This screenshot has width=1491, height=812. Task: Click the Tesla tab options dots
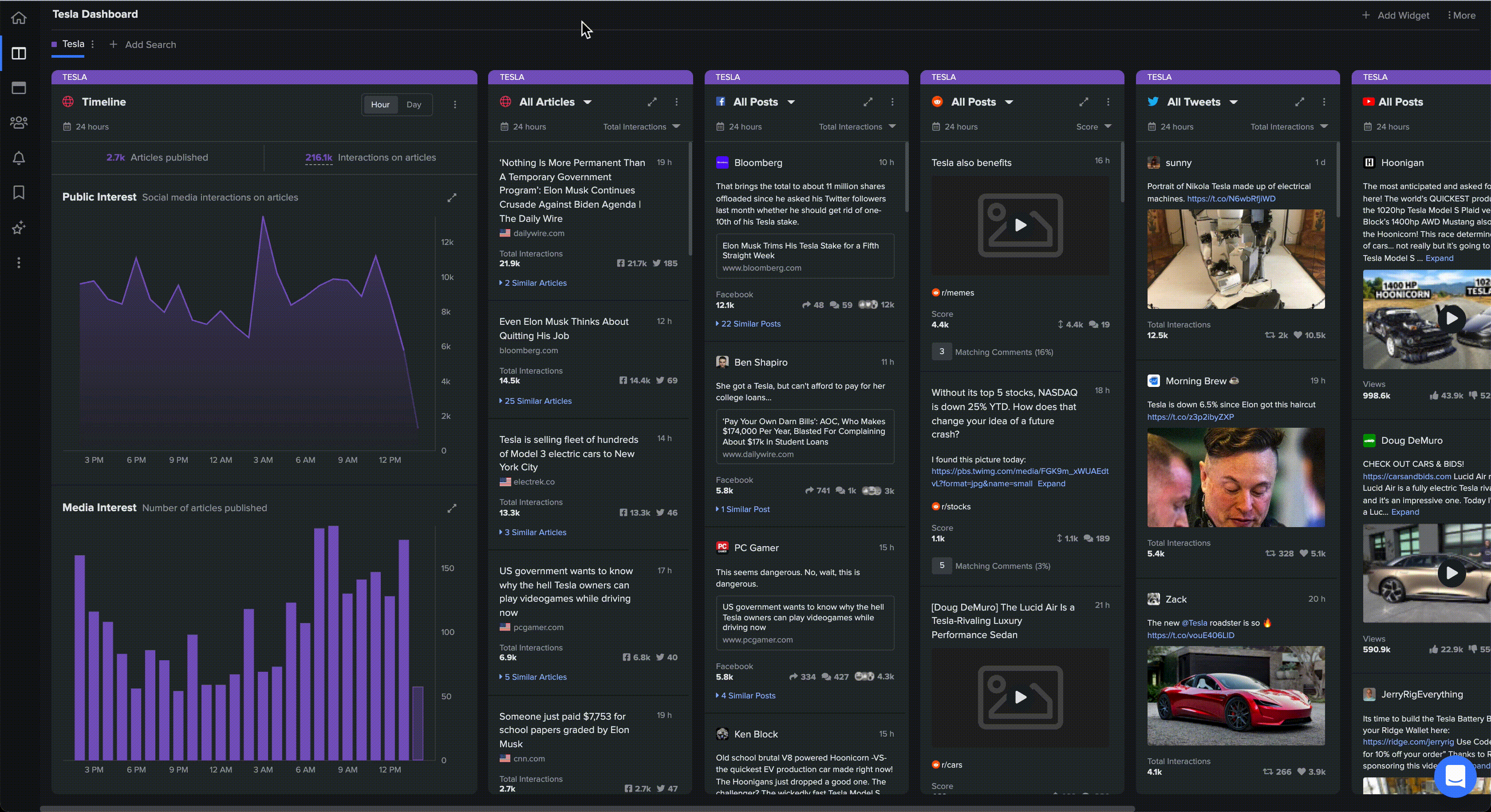coord(93,44)
